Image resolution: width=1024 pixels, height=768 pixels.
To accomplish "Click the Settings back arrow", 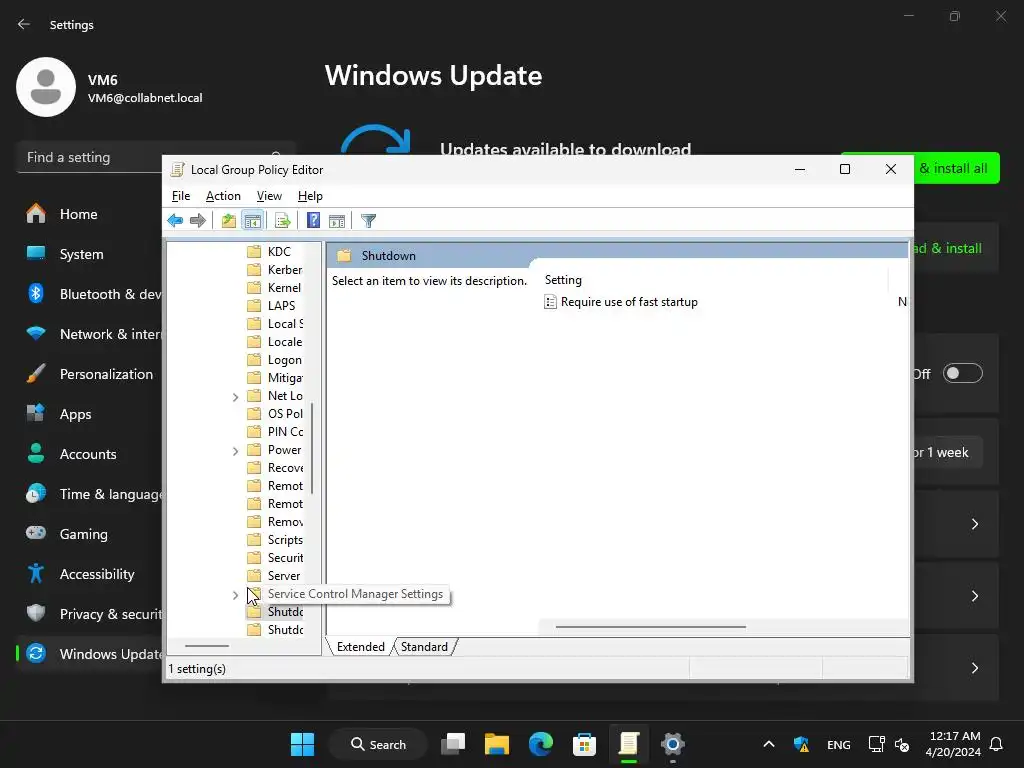I will click(x=24, y=24).
